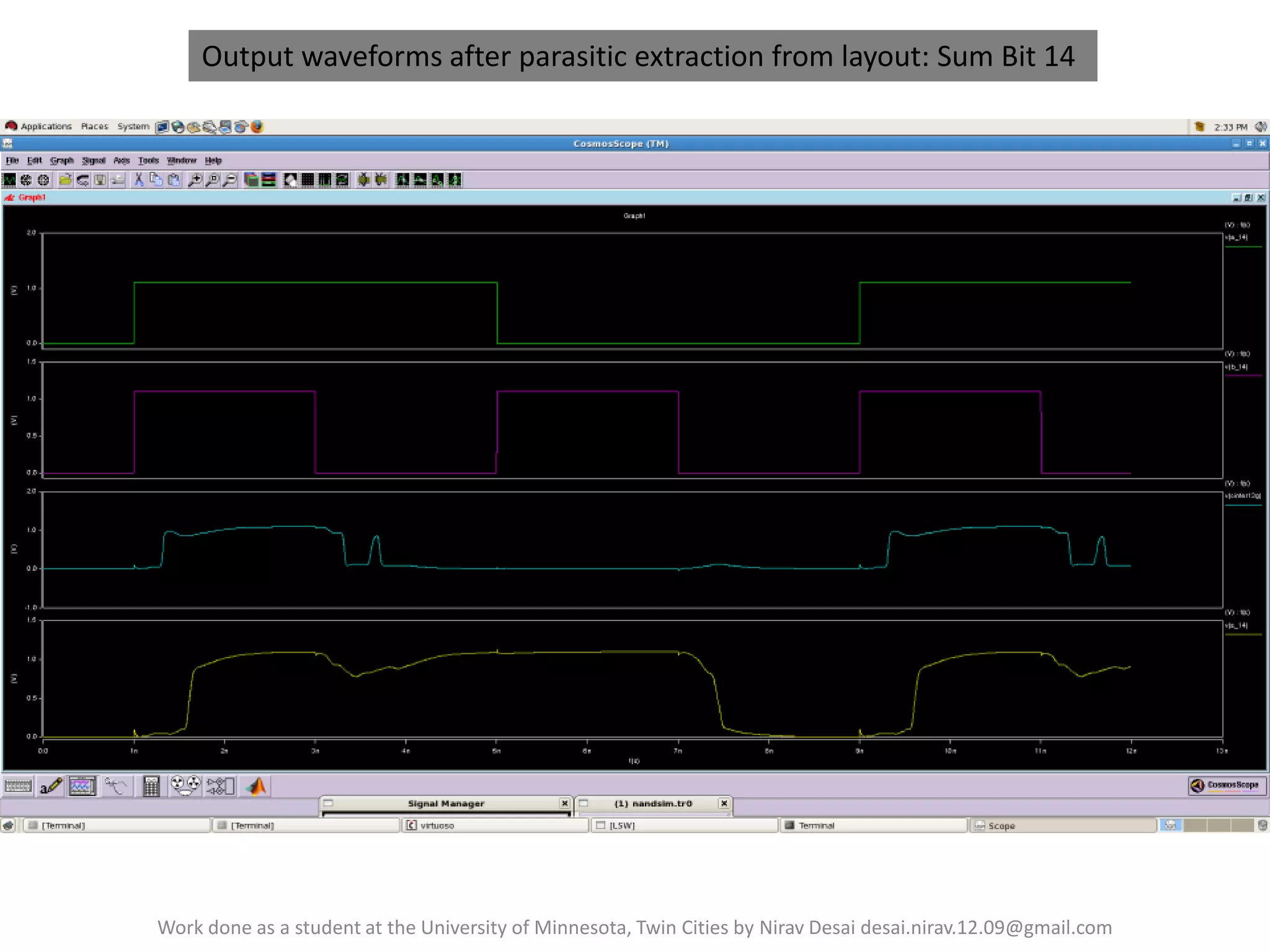Click the first green waveform measurement icon

click(x=402, y=180)
